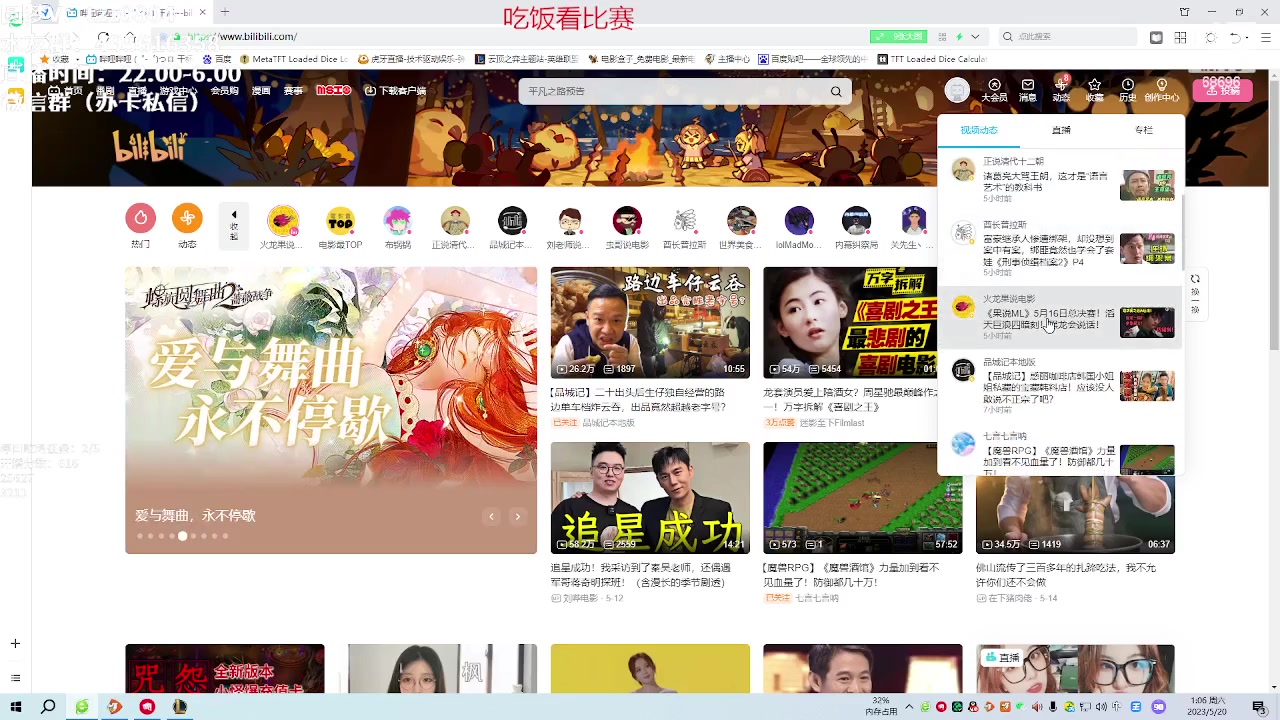1280x720 pixels.
Task: Click the 换一换 refresh button
Action: pos(1195,296)
